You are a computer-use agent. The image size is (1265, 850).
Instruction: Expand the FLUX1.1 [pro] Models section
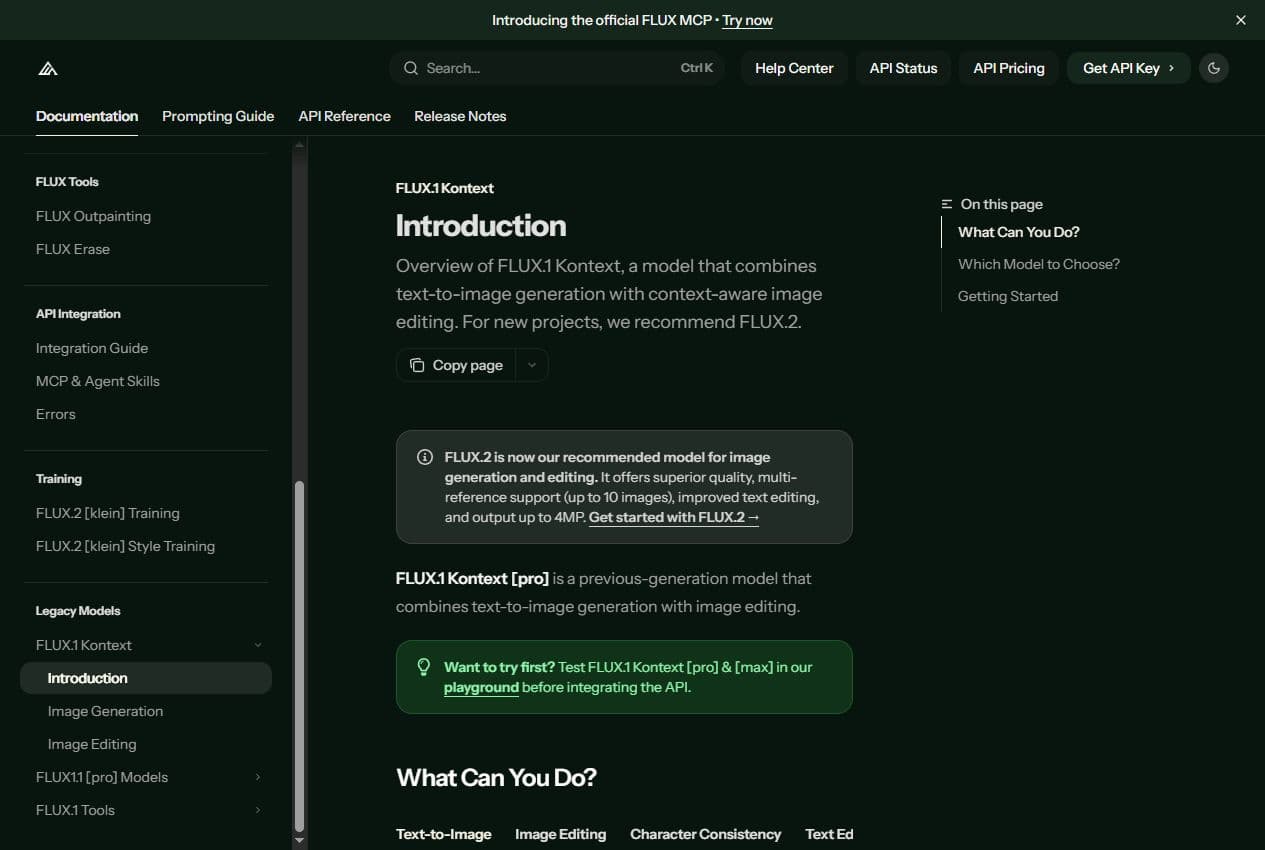pyautogui.click(x=146, y=777)
